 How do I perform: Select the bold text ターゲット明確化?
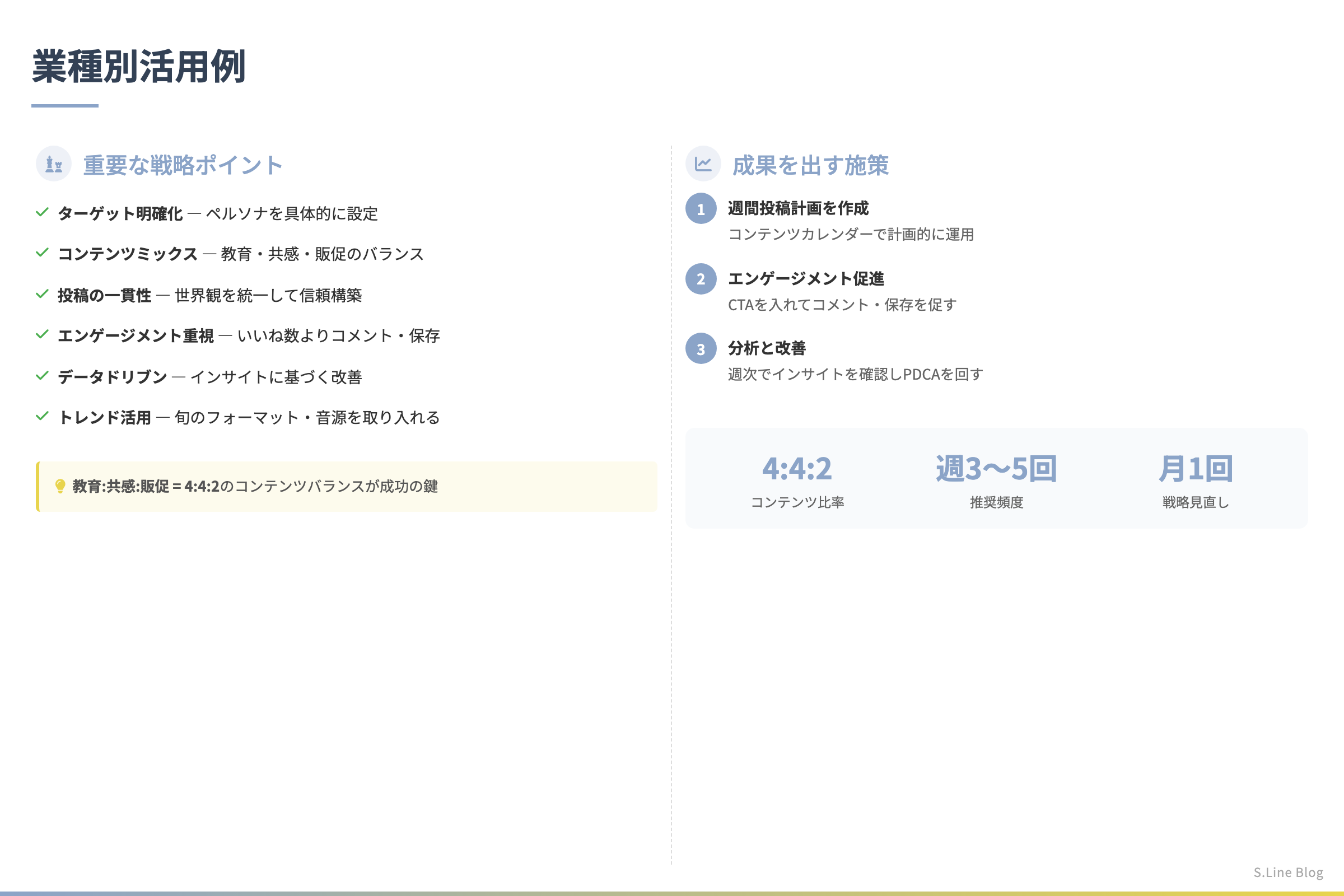tap(120, 214)
